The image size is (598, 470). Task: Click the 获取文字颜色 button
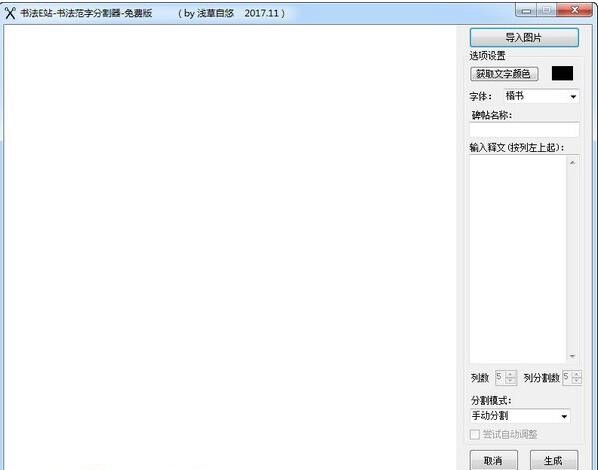pyautogui.click(x=504, y=74)
